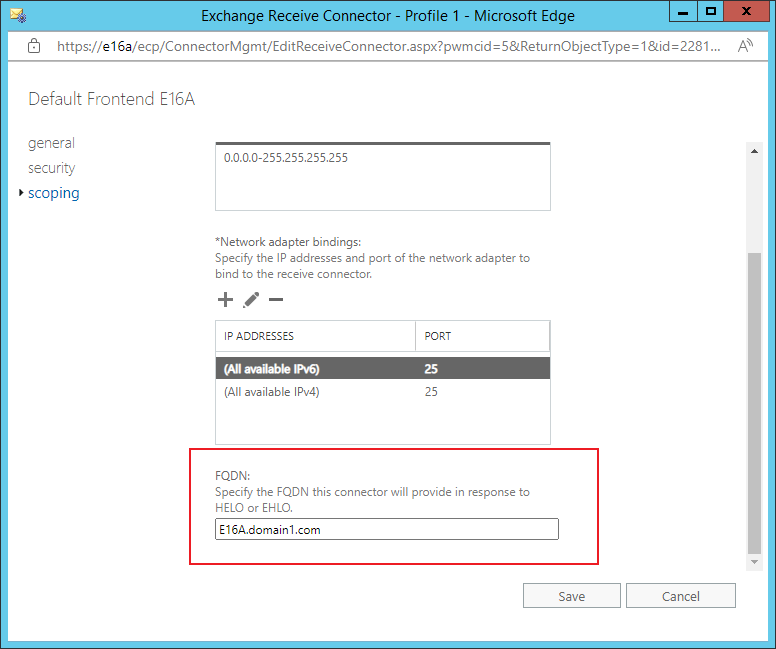
Task: Save the receive connector settings
Action: pyautogui.click(x=572, y=596)
